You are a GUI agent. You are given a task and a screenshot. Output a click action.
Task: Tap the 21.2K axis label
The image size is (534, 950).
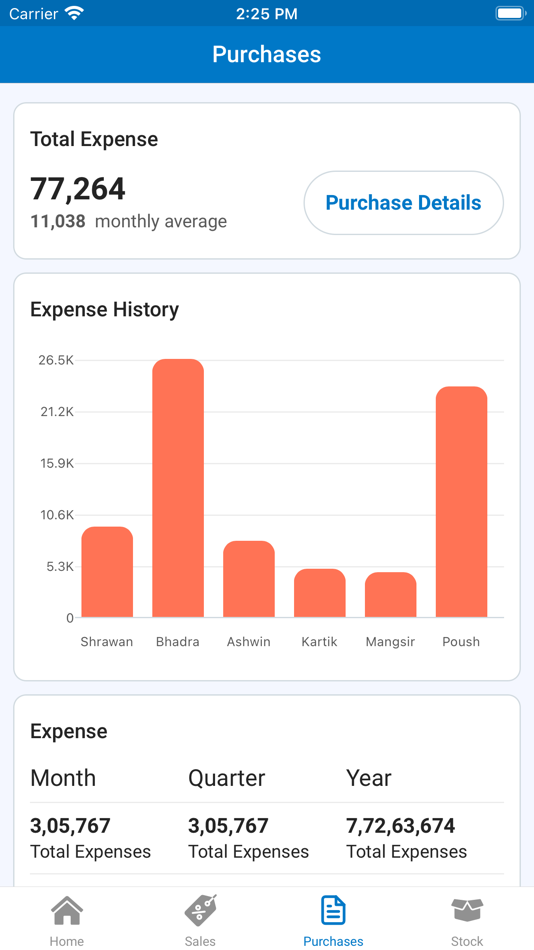[x=56, y=412]
